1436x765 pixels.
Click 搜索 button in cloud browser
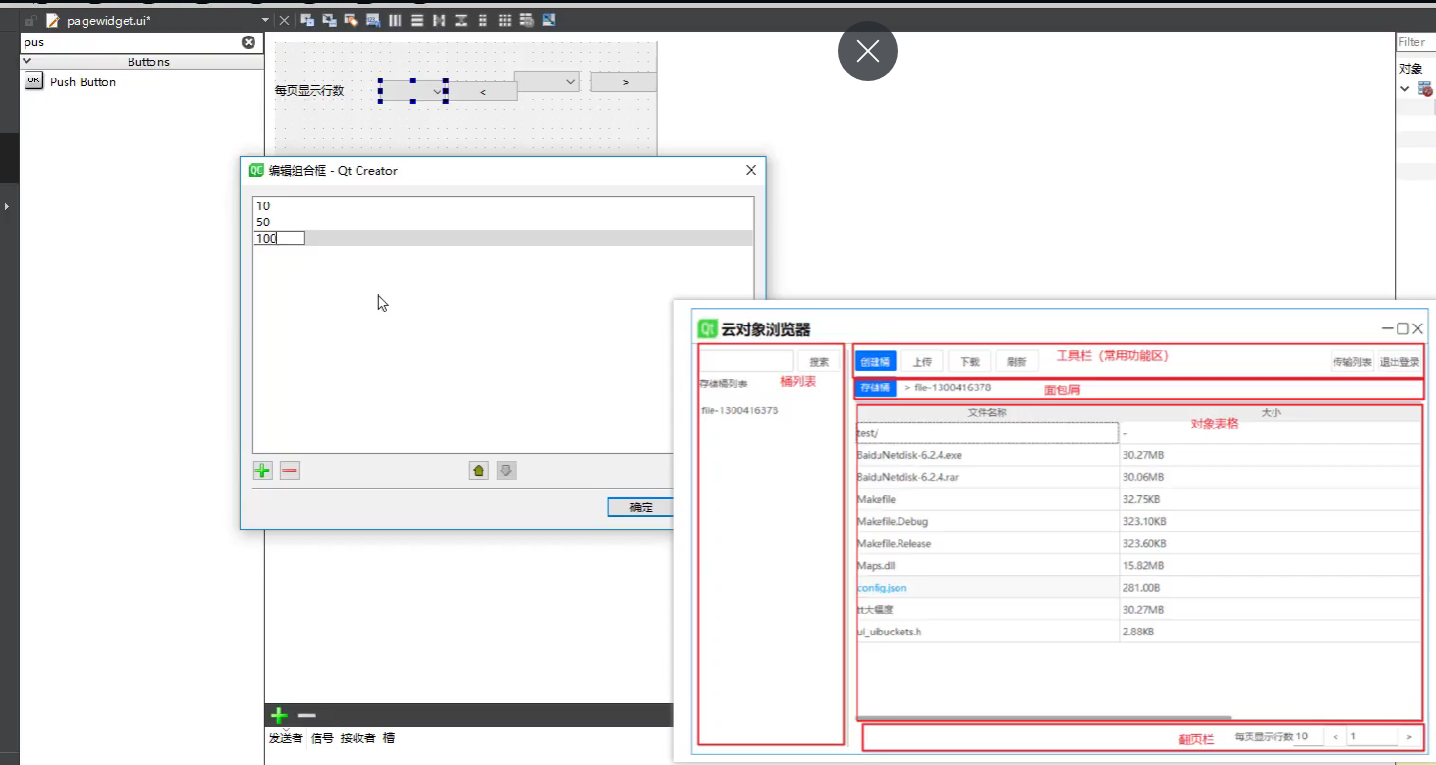(819, 362)
